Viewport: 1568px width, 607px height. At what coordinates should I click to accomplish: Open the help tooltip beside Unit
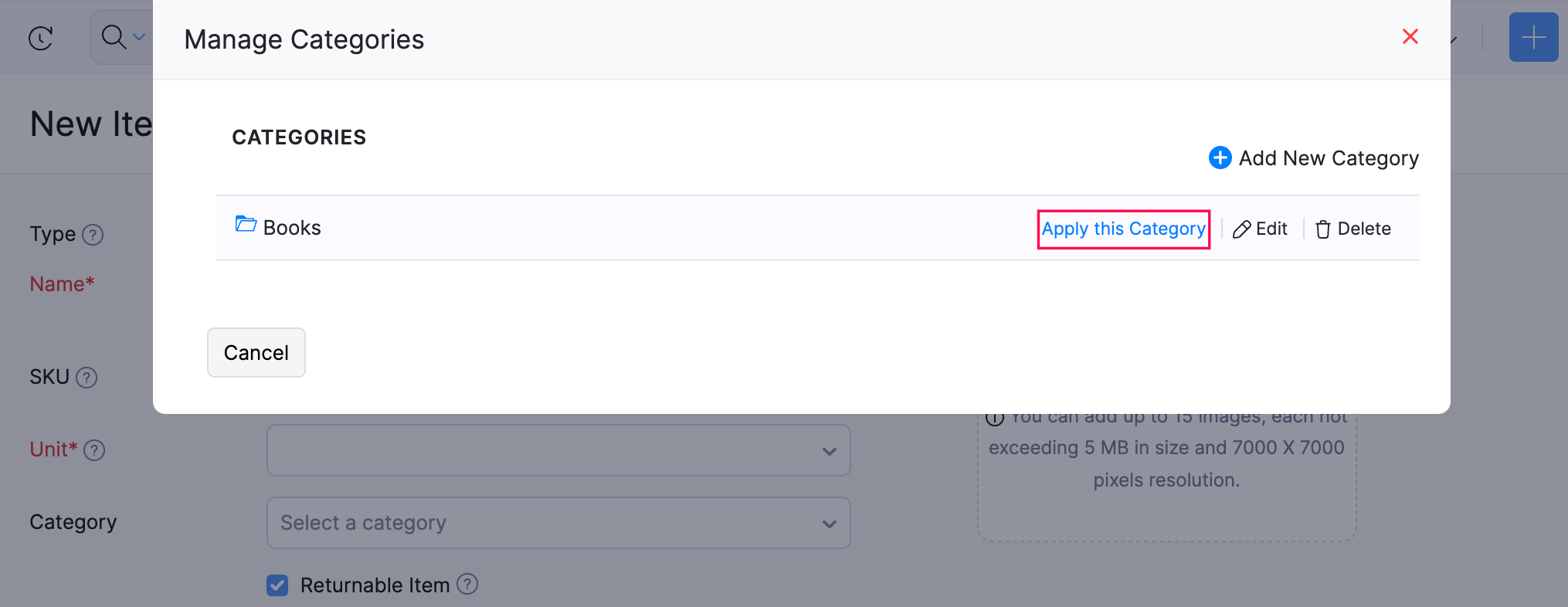coord(94,451)
